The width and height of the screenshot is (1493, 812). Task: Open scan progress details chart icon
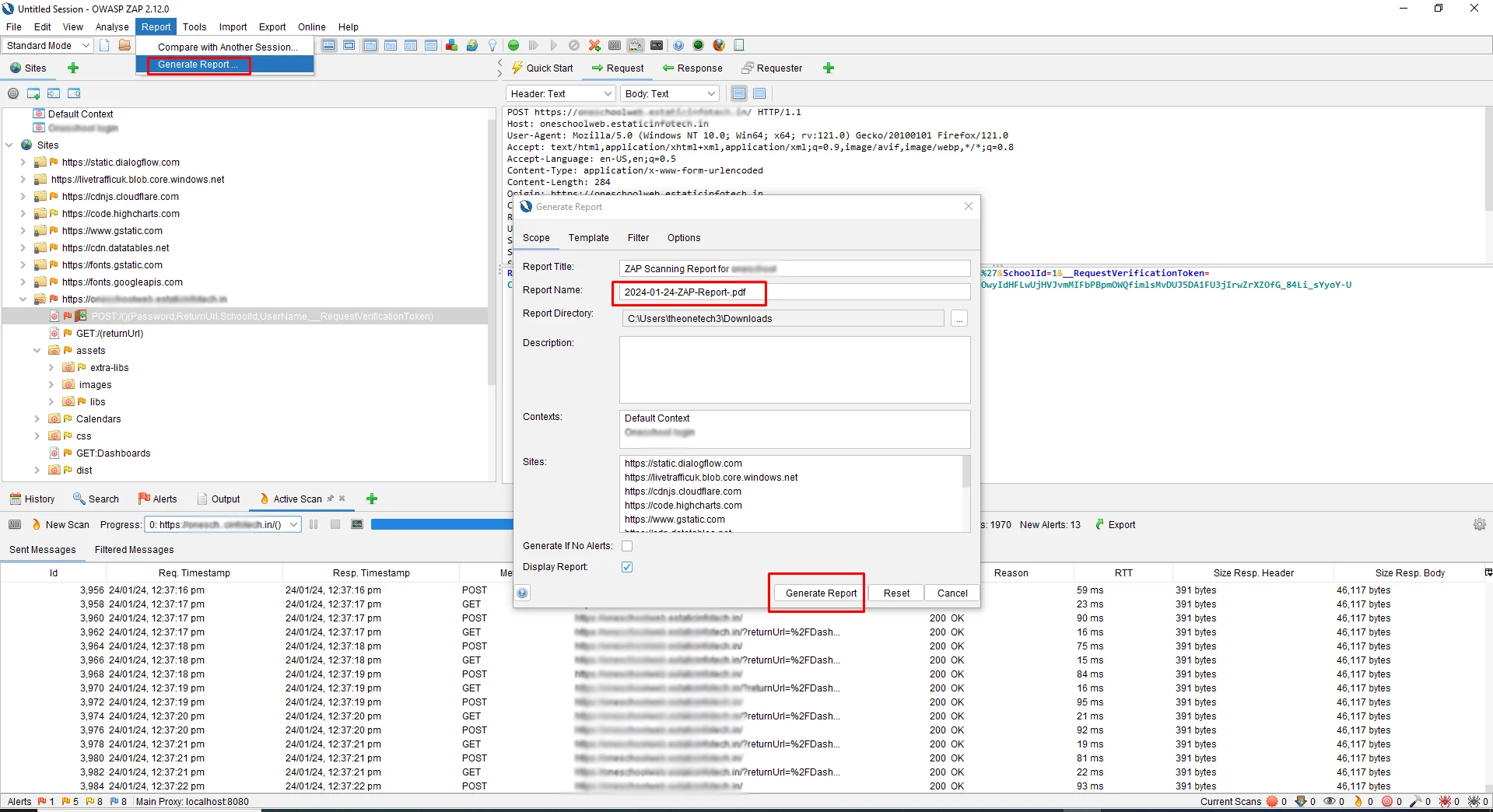(x=357, y=525)
